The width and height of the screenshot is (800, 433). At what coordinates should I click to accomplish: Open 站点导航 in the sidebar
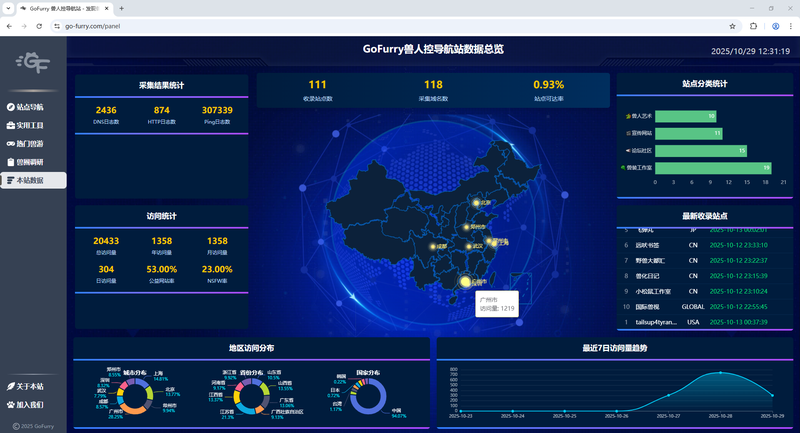click(30, 106)
